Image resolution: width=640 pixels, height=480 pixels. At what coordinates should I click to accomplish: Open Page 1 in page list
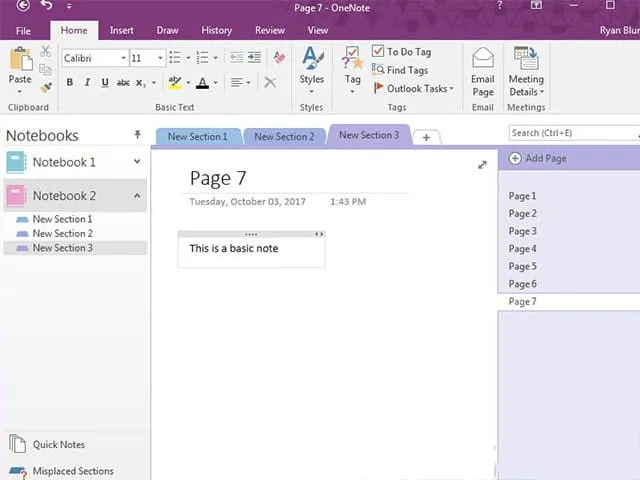coord(522,196)
